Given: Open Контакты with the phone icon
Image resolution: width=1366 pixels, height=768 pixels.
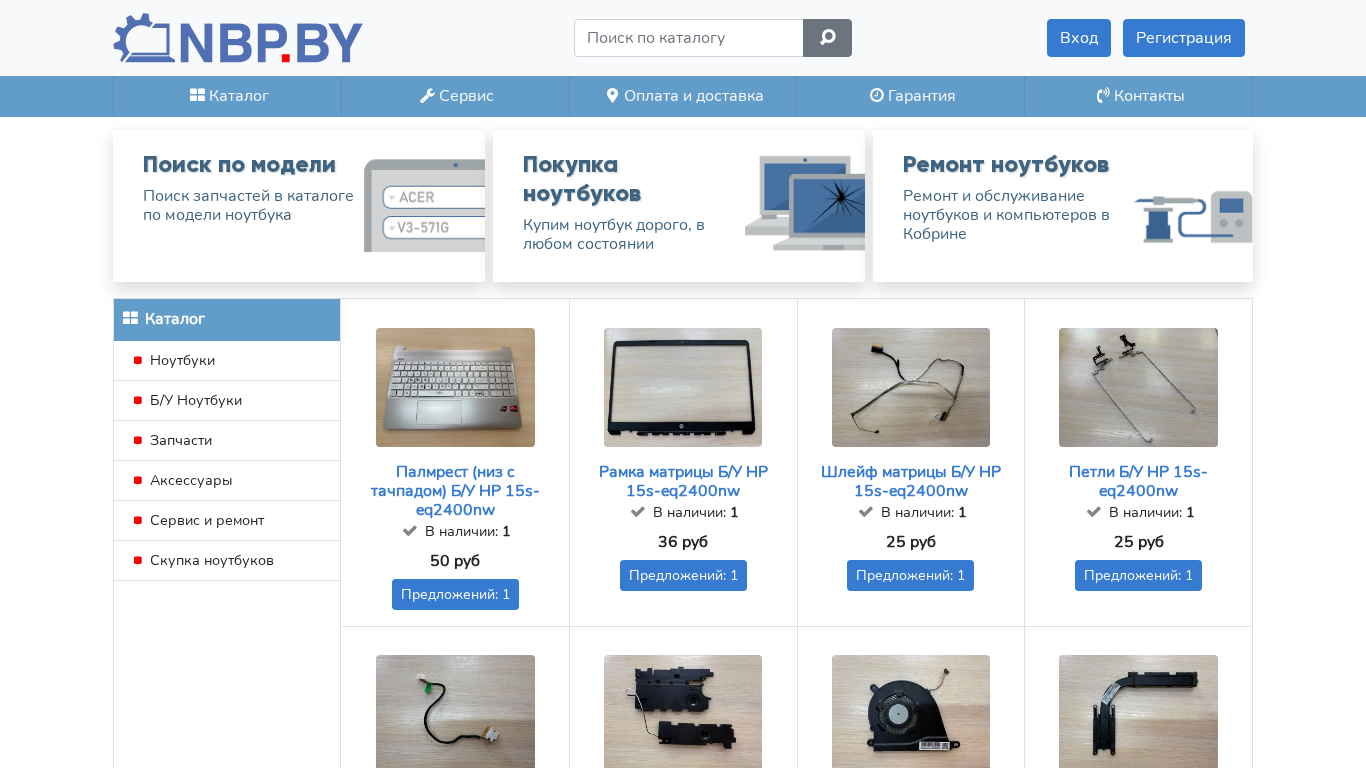Looking at the screenshot, I should (1139, 96).
